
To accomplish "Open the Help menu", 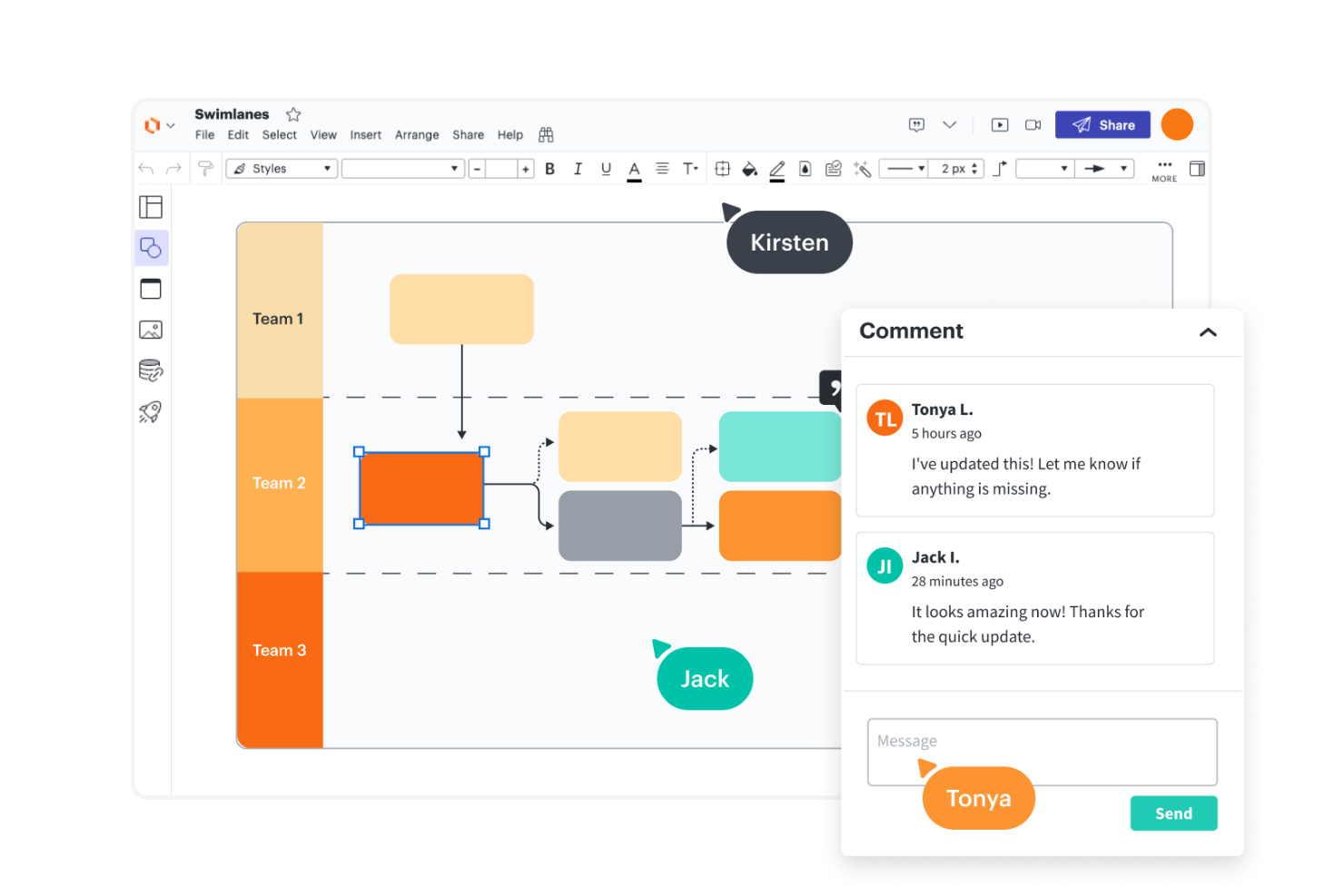I will pyautogui.click(x=510, y=135).
